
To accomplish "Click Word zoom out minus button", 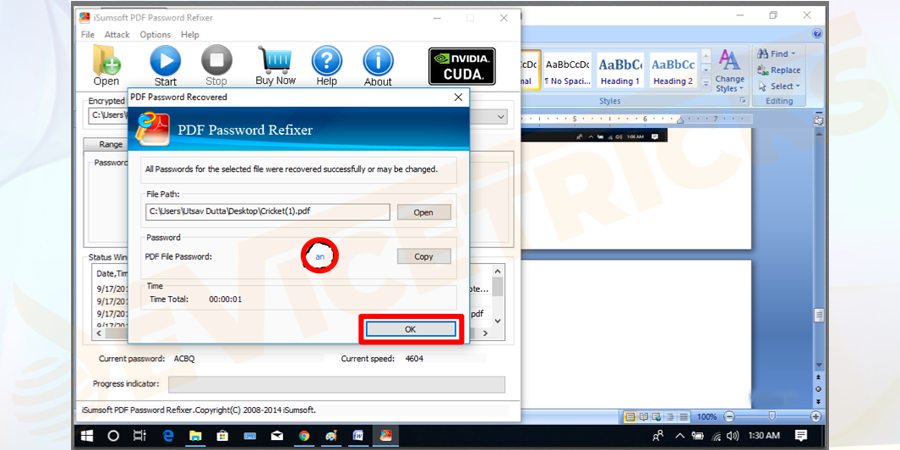I will pos(729,416).
